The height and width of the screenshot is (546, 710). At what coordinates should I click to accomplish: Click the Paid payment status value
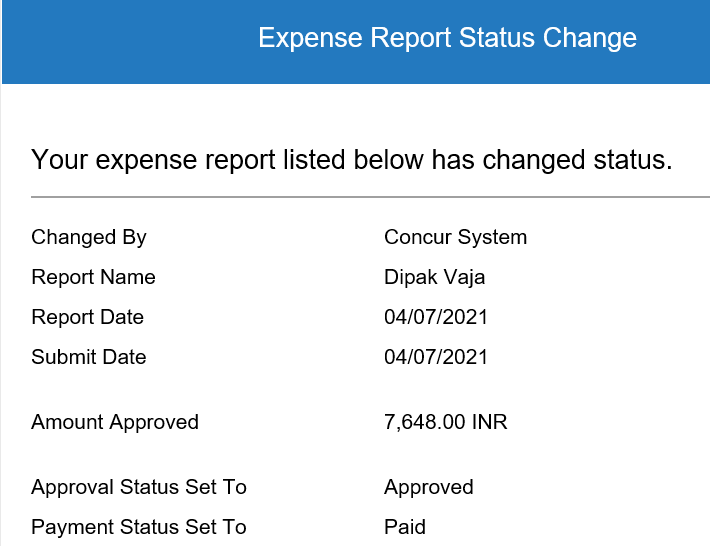click(x=405, y=527)
